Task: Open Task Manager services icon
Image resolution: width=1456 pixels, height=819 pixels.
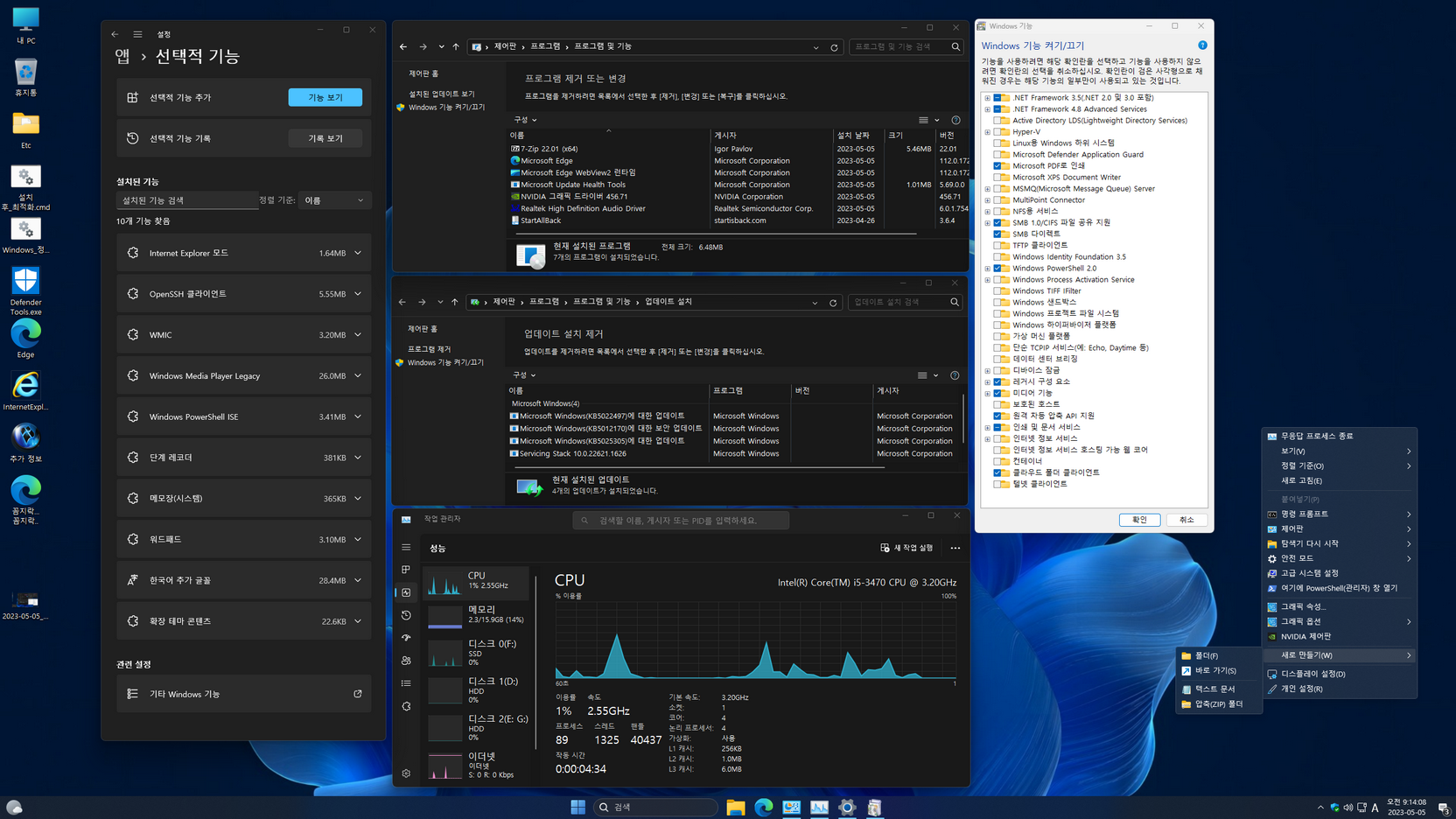Action: click(x=406, y=706)
